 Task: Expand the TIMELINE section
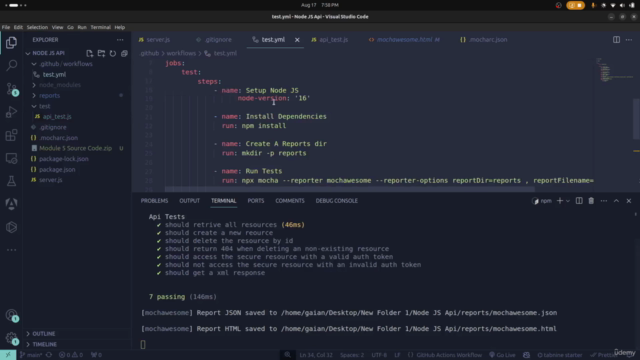44,344
